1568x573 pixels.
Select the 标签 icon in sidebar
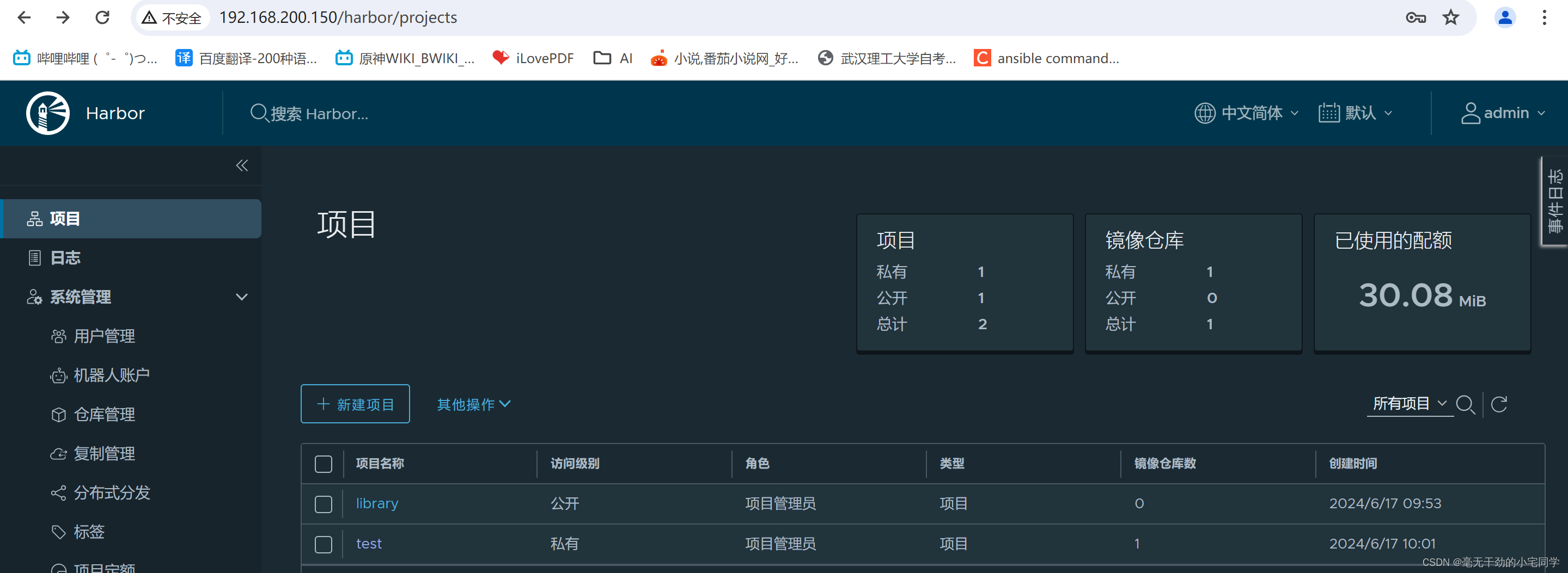tap(58, 532)
